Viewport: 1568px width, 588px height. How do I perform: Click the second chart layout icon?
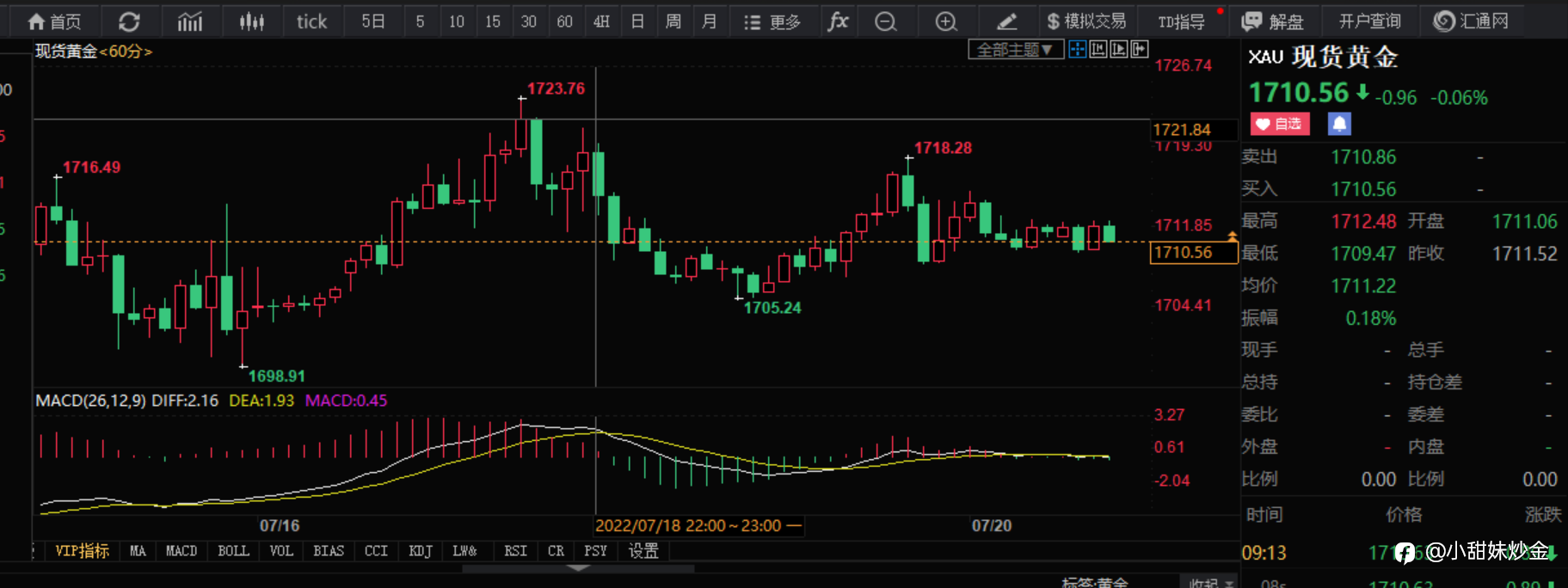tap(1098, 49)
